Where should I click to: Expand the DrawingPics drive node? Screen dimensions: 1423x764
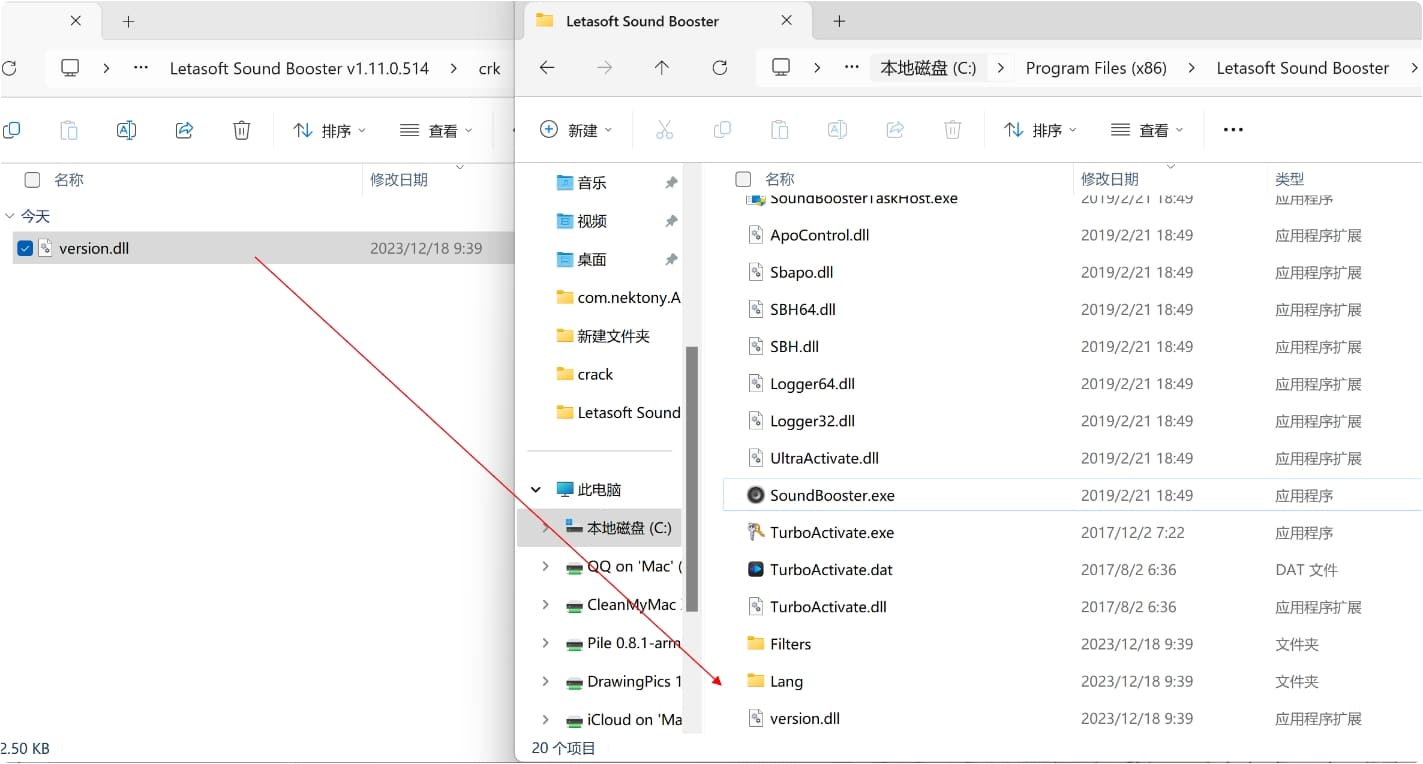pos(545,681)
